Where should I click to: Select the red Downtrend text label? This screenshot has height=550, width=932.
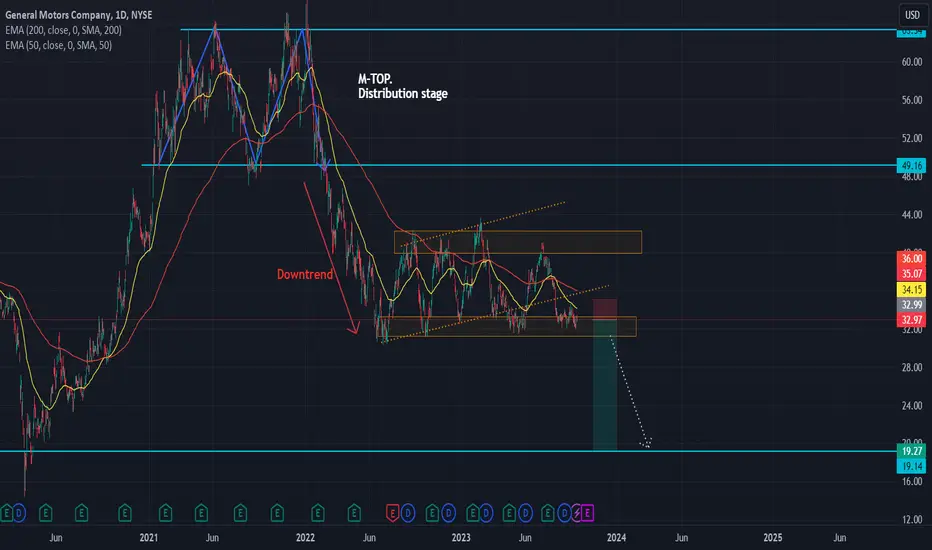point(305,274)
